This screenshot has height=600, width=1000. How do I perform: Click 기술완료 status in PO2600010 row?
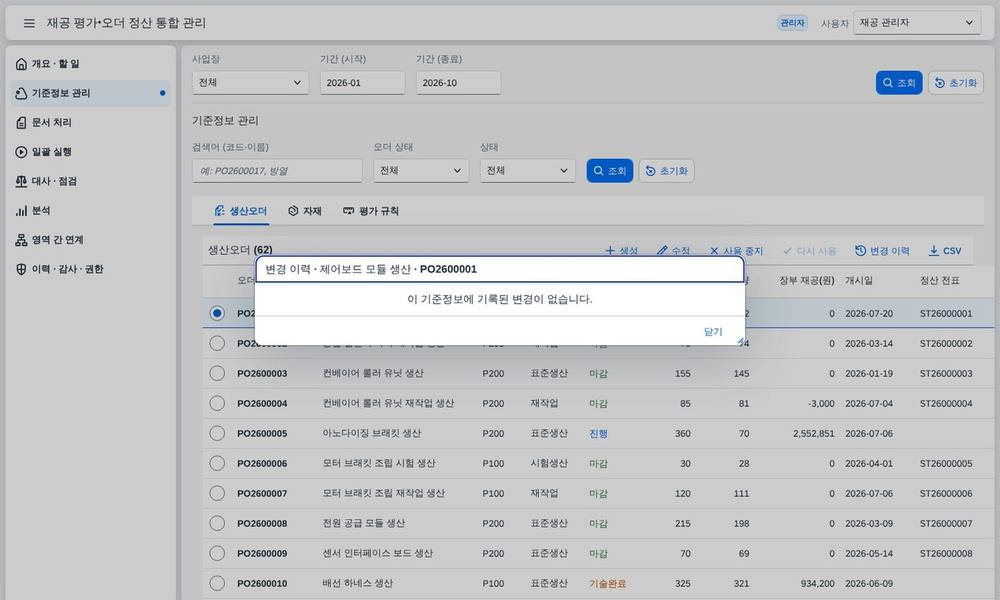[x=607, y=583]
